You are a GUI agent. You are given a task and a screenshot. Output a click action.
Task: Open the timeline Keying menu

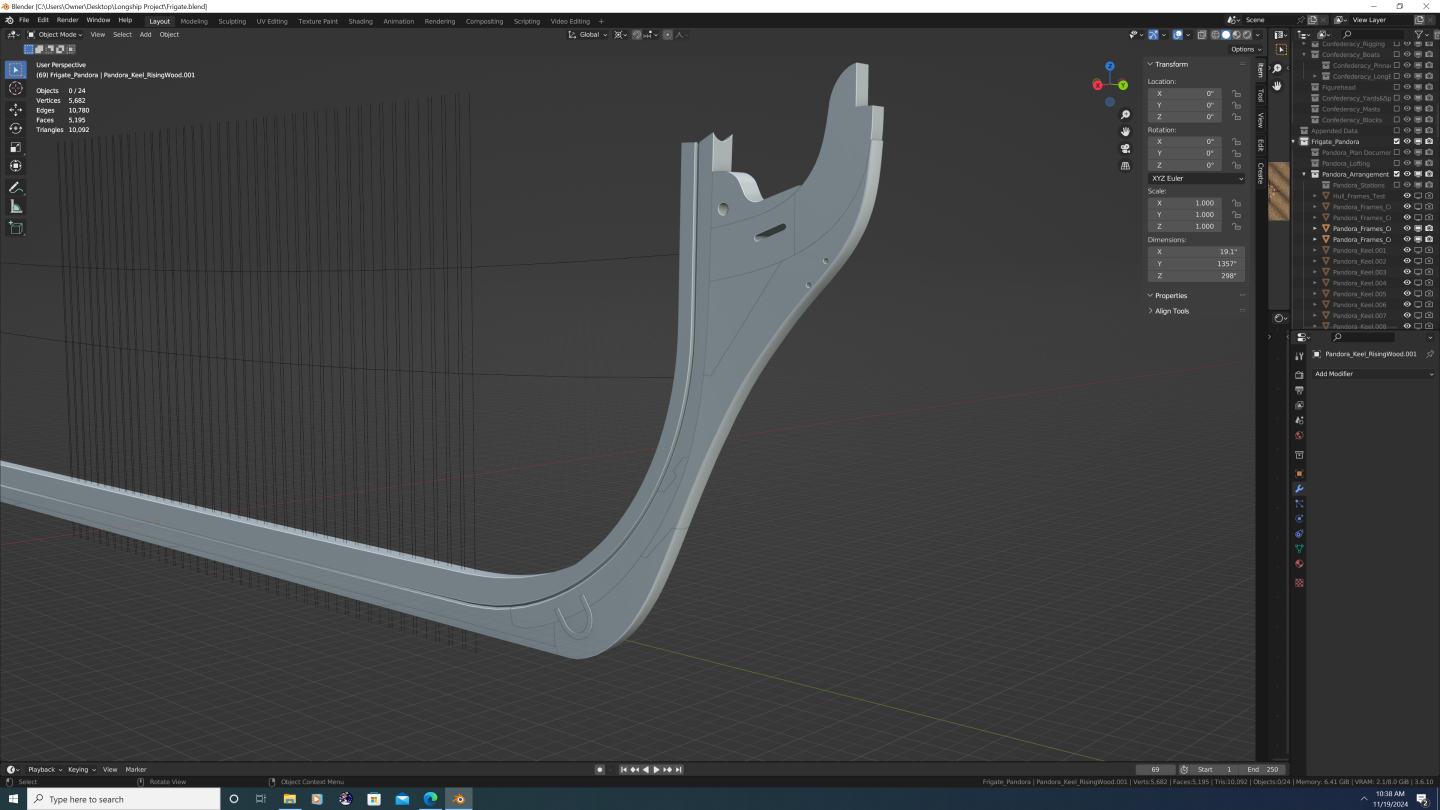click(x=80, y=769)
